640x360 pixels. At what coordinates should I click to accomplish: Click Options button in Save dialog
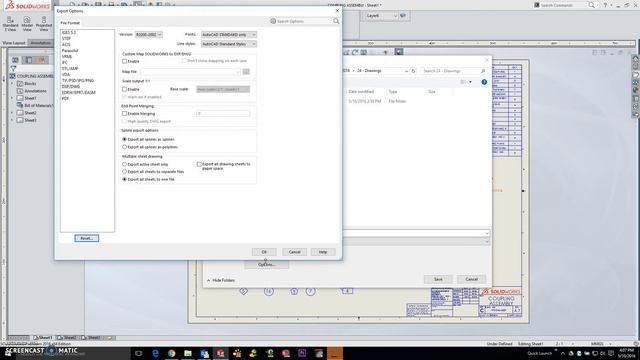(x=267, y=264)
